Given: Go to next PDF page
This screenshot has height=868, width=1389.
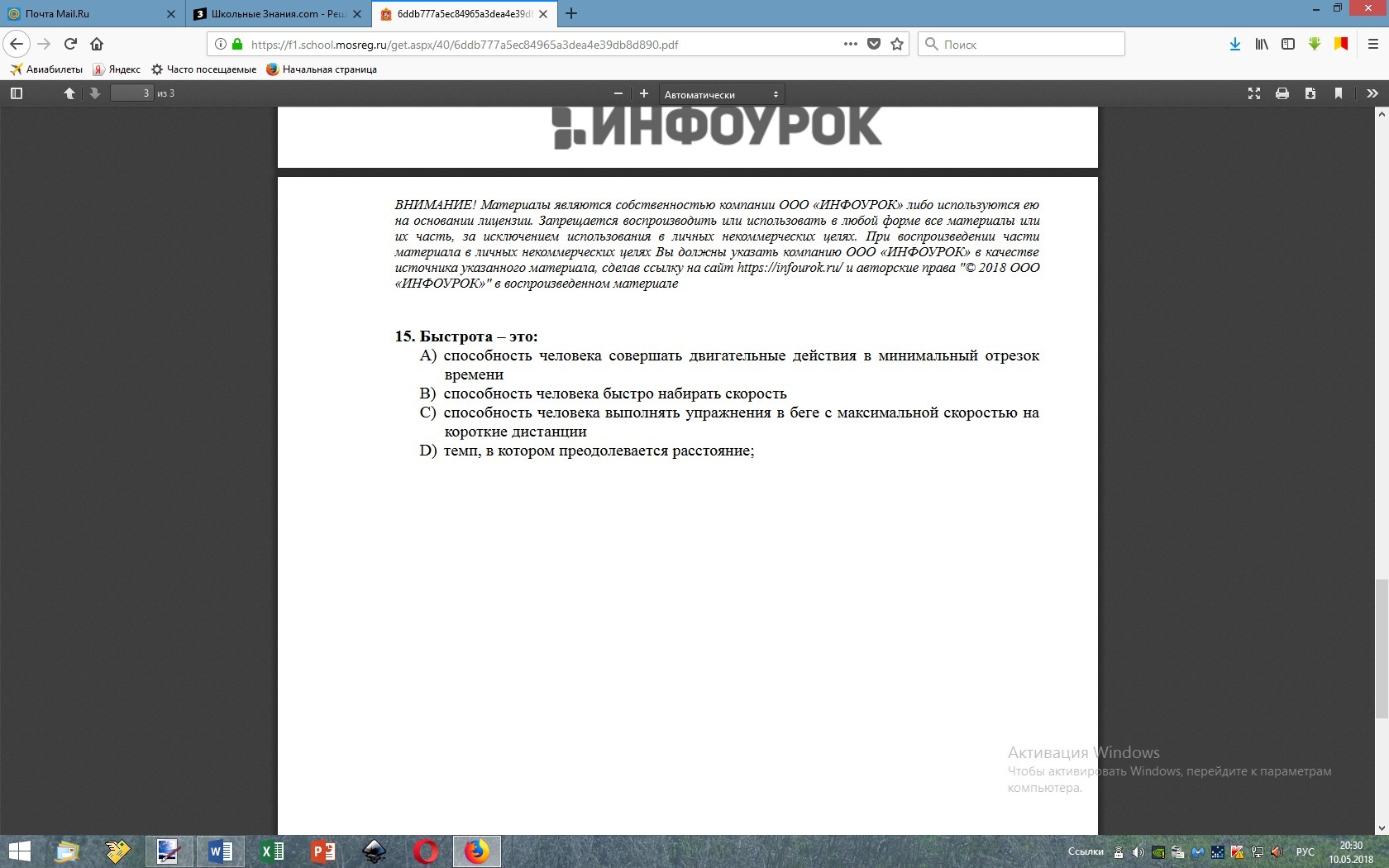Looking at the screenshot, I should click(94, 93).
